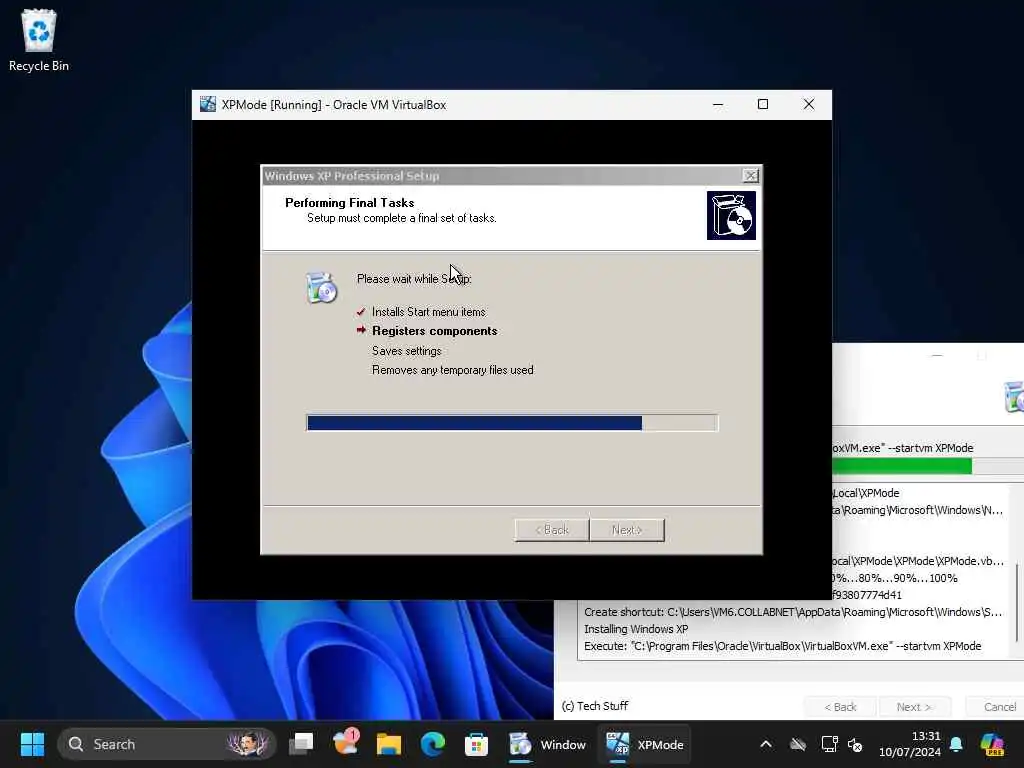Click the CD icon beside Please wait text
Screen dimensions: 1024x768
click(321, 287)
